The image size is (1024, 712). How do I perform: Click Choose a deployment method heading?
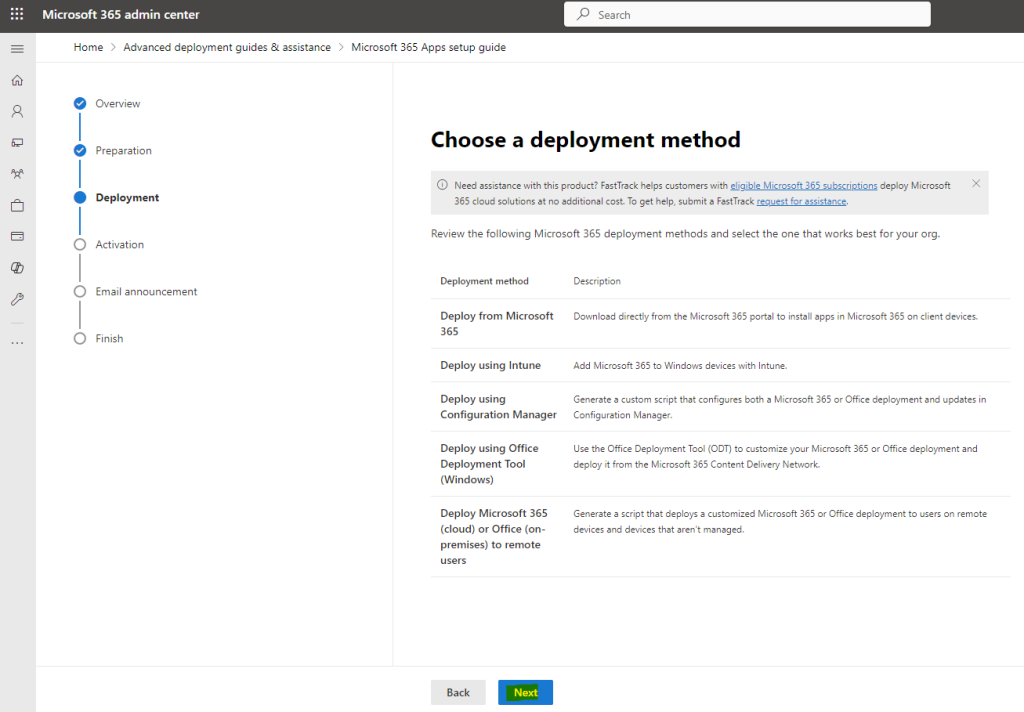586,140
